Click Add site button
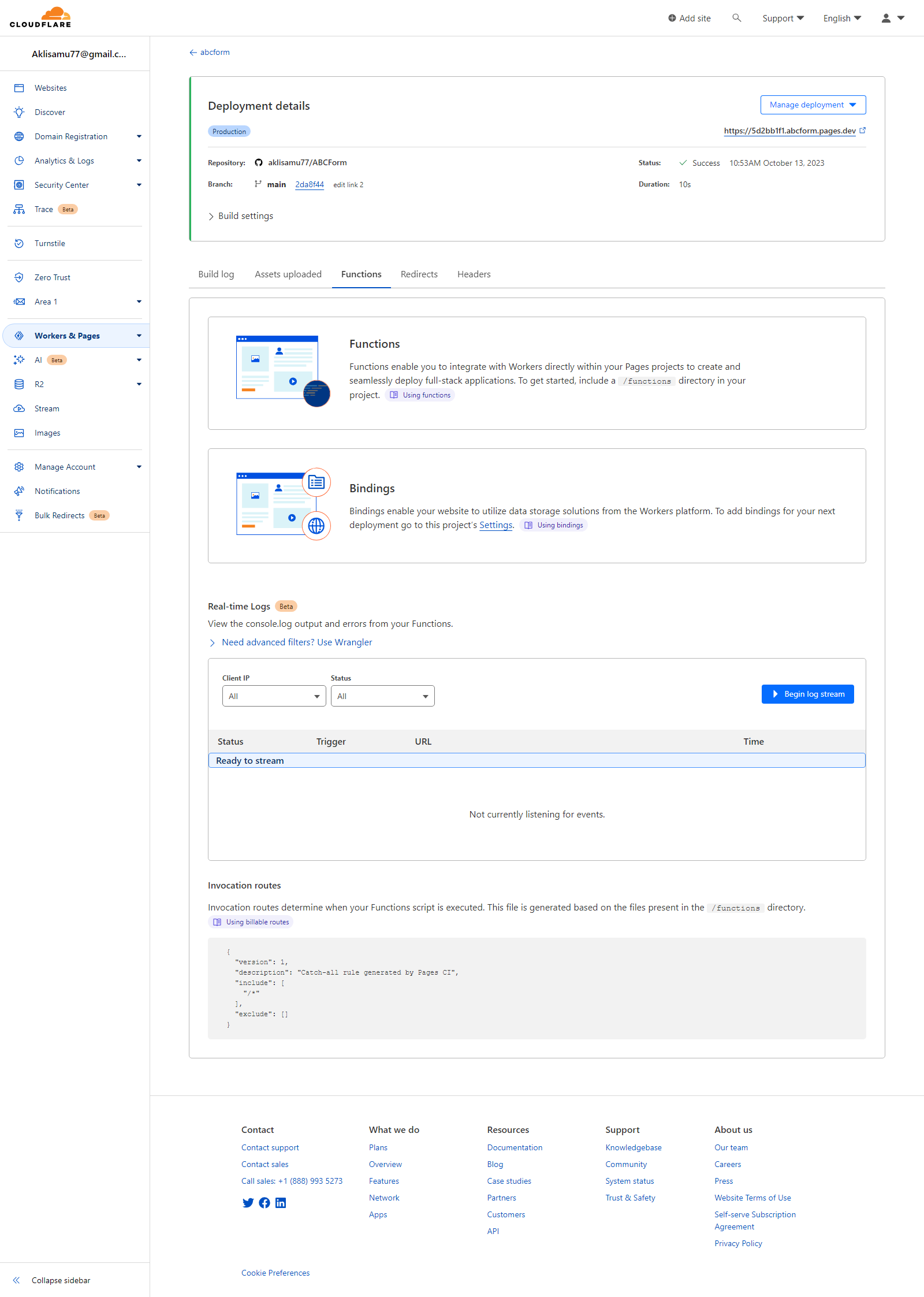Image resolution: width=924 pixels, height=1297 pixels. 690,18
